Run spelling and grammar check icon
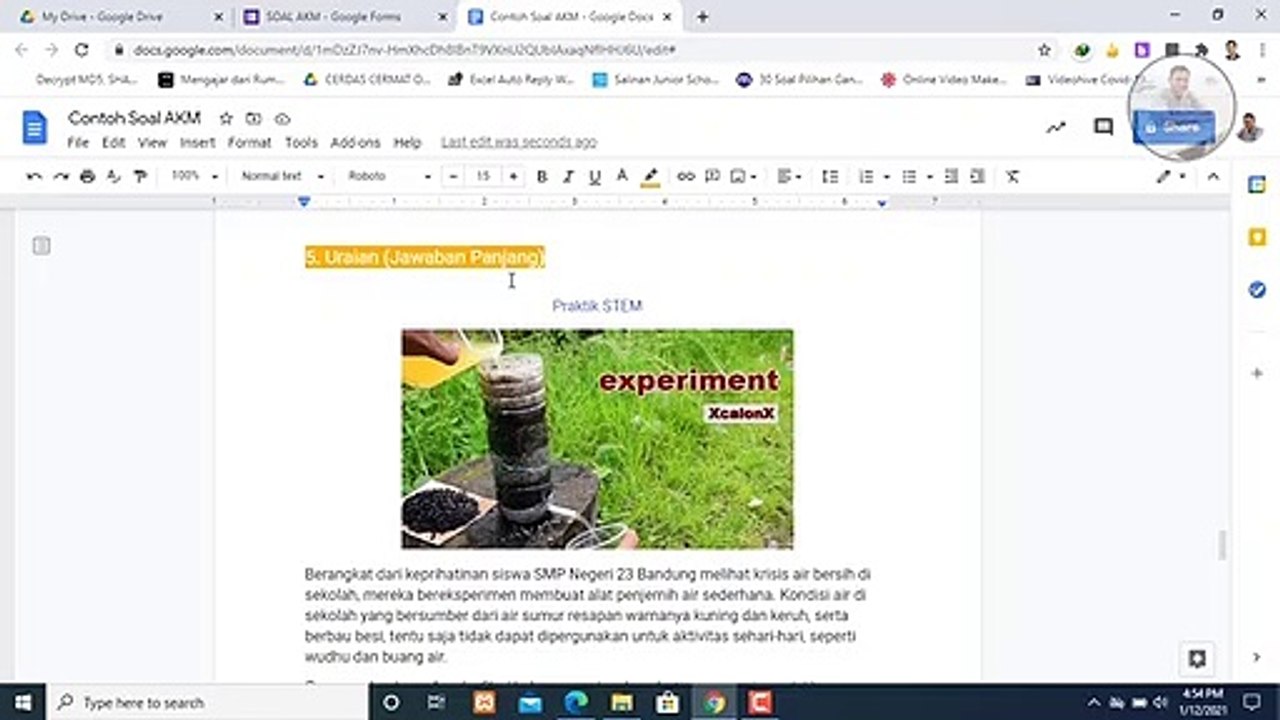The width and height of the screenshot is (1280, 720). [113, 176]
